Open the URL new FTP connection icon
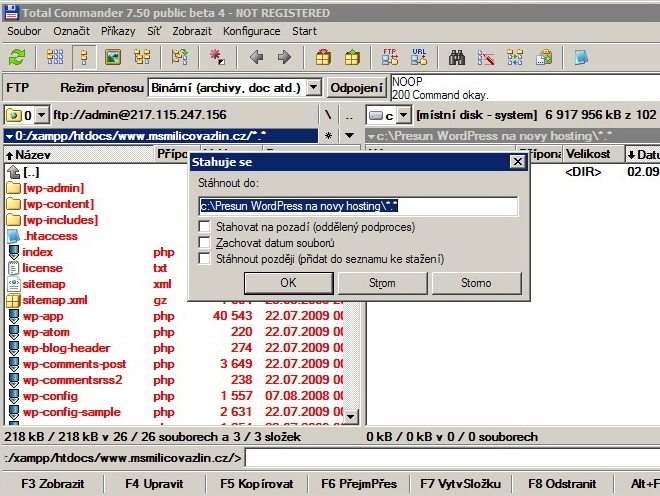This screenshot has height=496, width=660. (419, 57)
